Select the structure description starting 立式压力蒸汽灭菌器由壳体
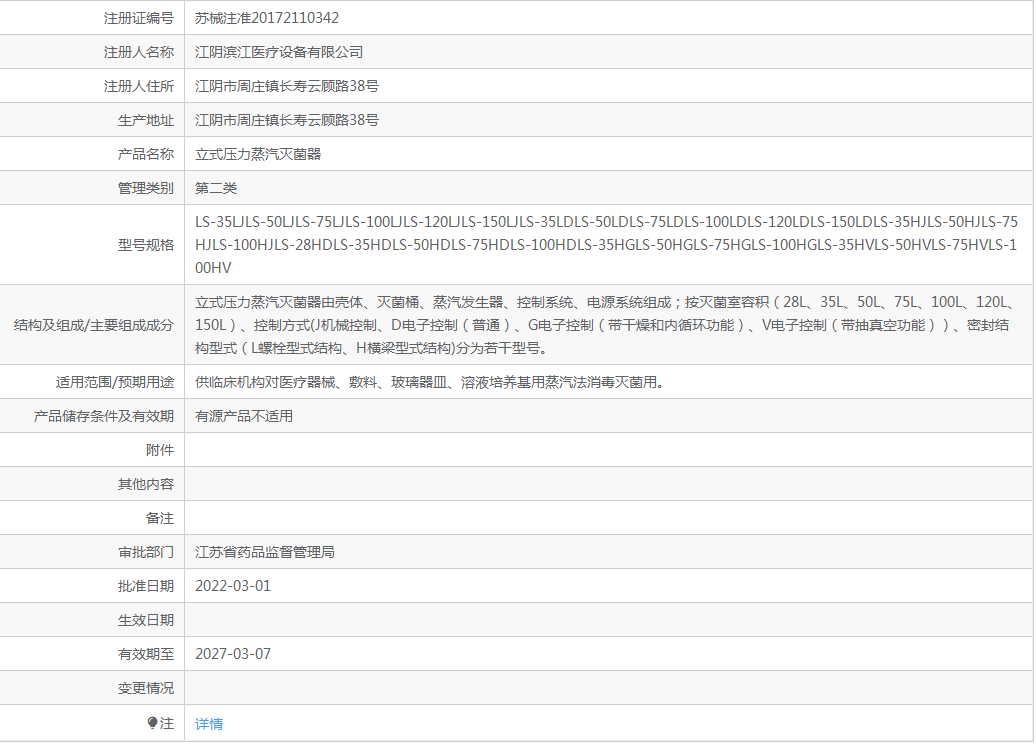Screen dimensions: 1036x745 point(605,325)
